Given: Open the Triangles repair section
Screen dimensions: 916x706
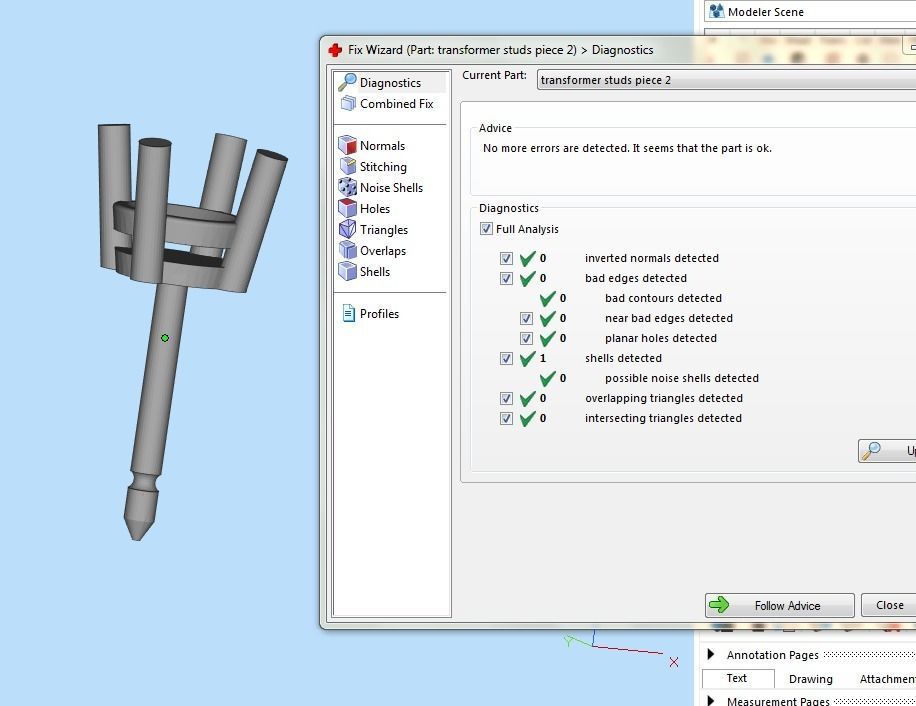Looking at the screenshot, I should (x=373, y=229).
